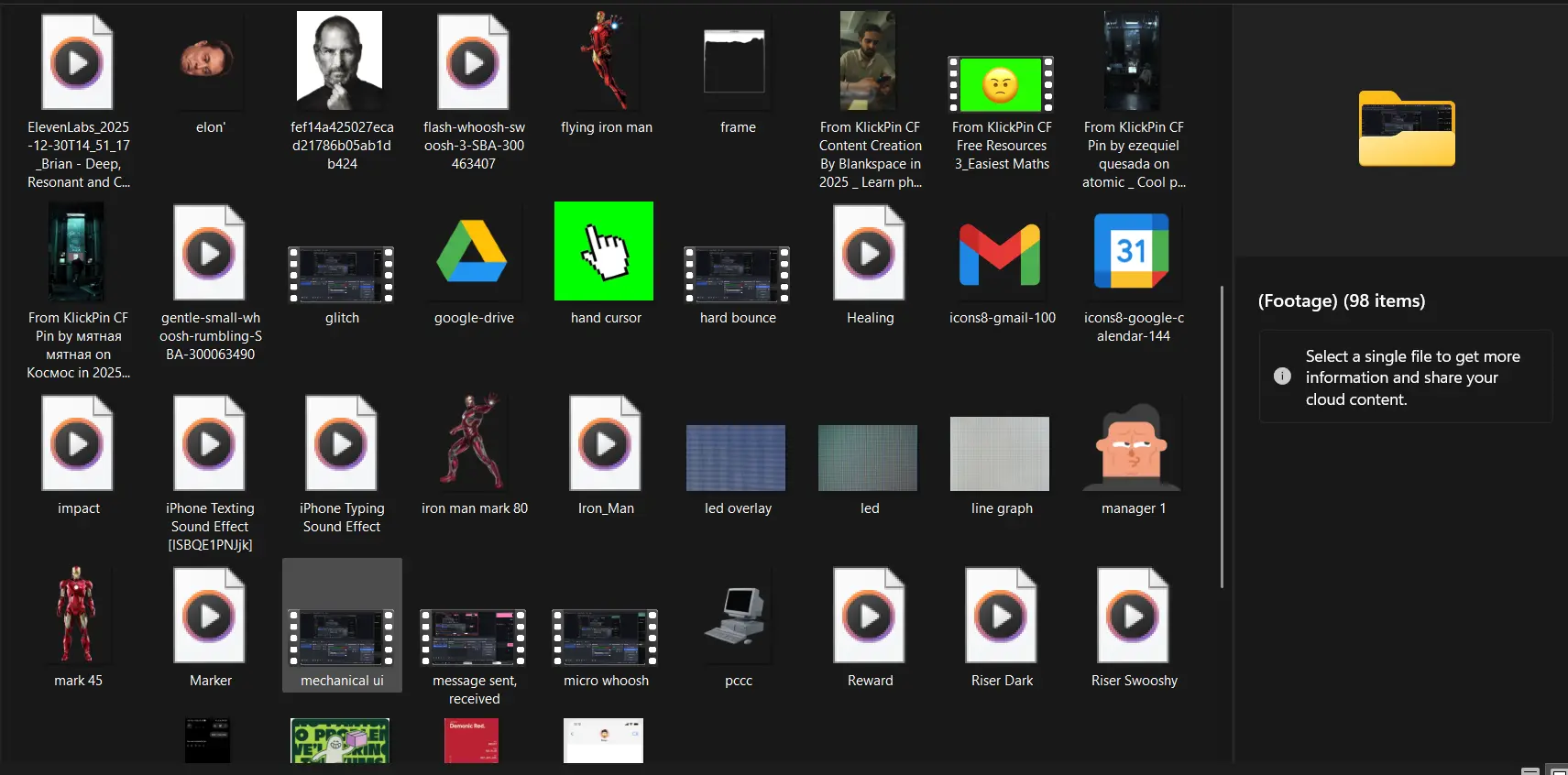Select the impact audio file icon
The width and height of the screenshot is (1568, 775).
[x=78, y=443]
